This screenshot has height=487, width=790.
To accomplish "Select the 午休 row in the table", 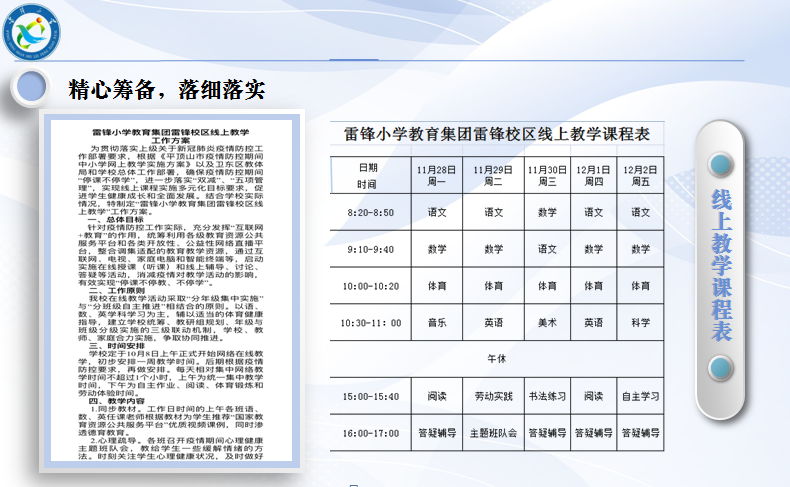I will 497,357.
